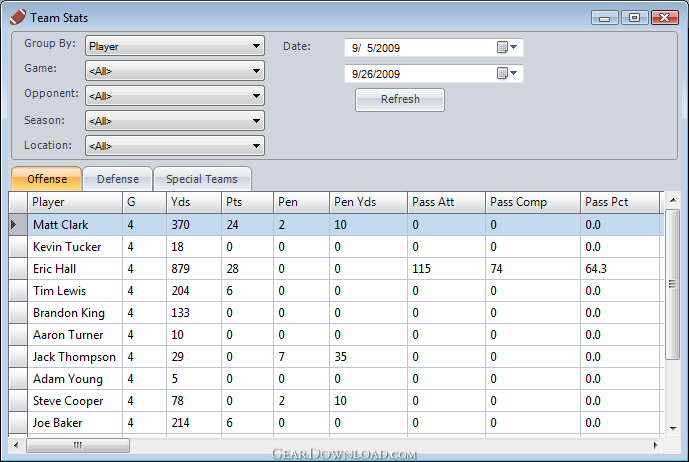Click the Pass Comp column header
689x462 pixels.
point(533,202)
